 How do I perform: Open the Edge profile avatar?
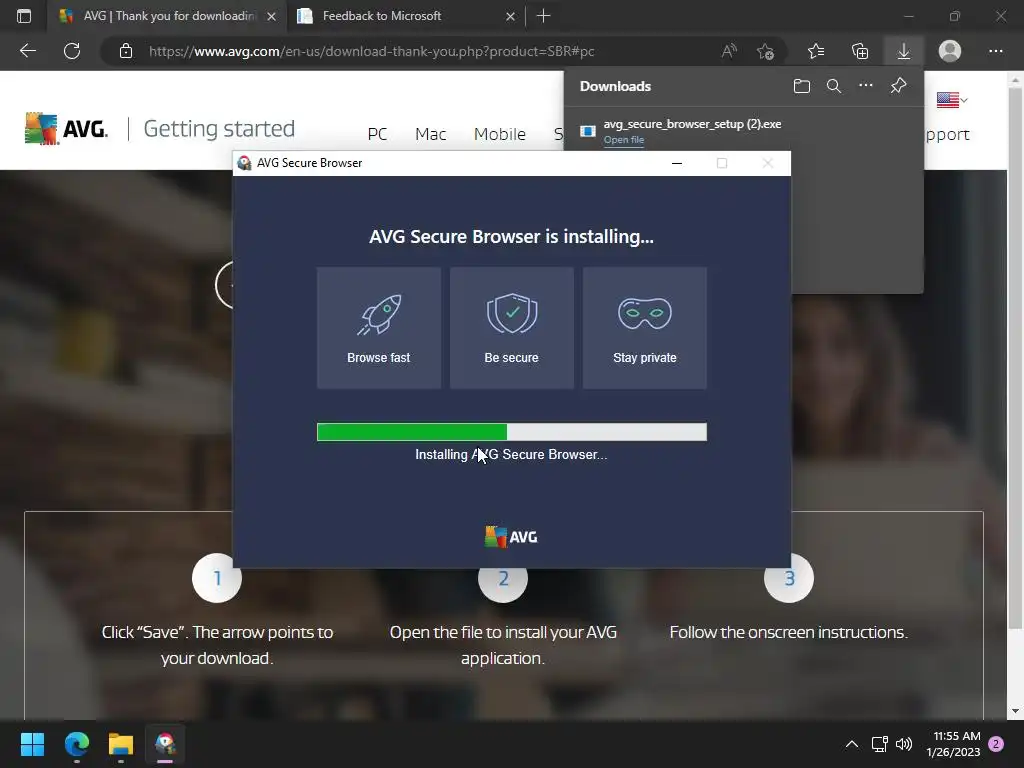(950, 51)
